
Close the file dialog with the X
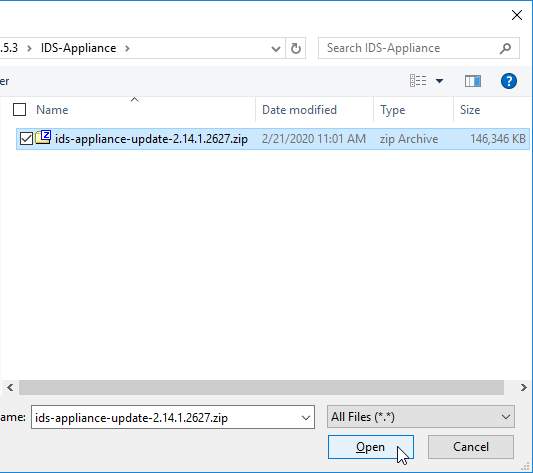517,15
